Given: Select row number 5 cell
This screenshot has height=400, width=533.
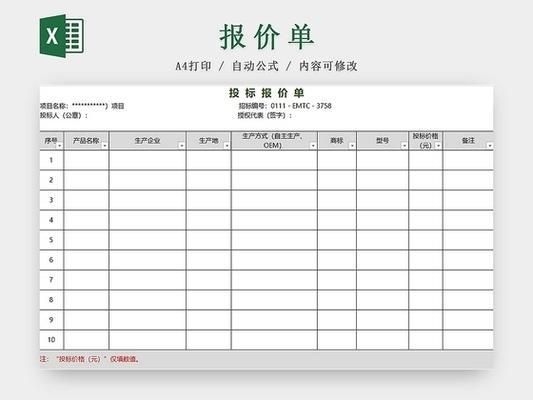Looking at the screenshot, I should click(x=51, y=240).
